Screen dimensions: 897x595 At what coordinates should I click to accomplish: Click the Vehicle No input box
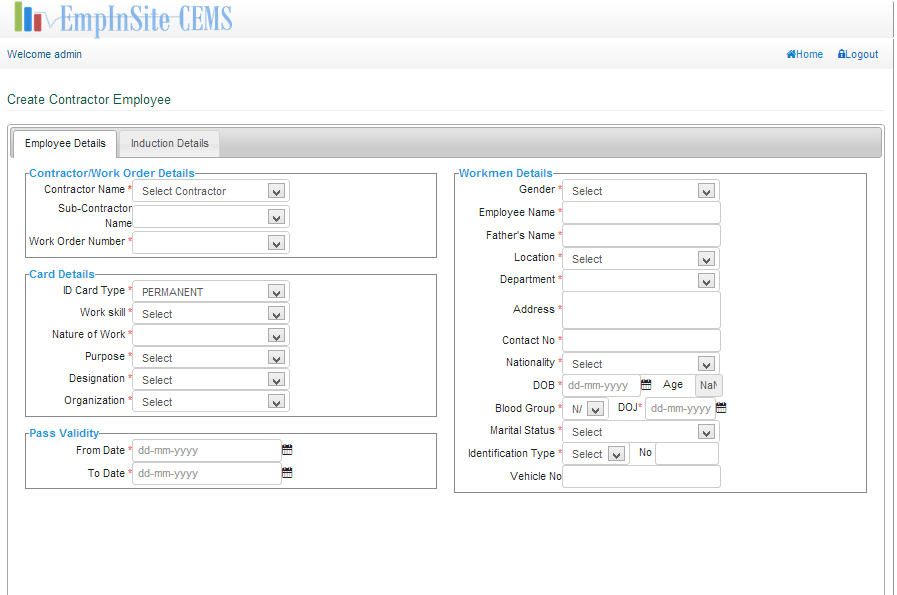(640, 476)
